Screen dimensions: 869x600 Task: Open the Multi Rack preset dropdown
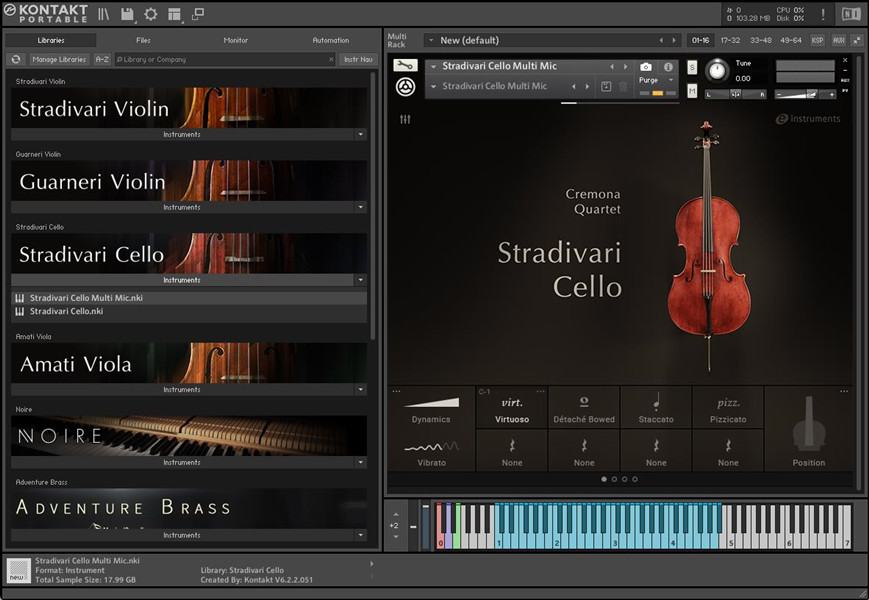431,40
